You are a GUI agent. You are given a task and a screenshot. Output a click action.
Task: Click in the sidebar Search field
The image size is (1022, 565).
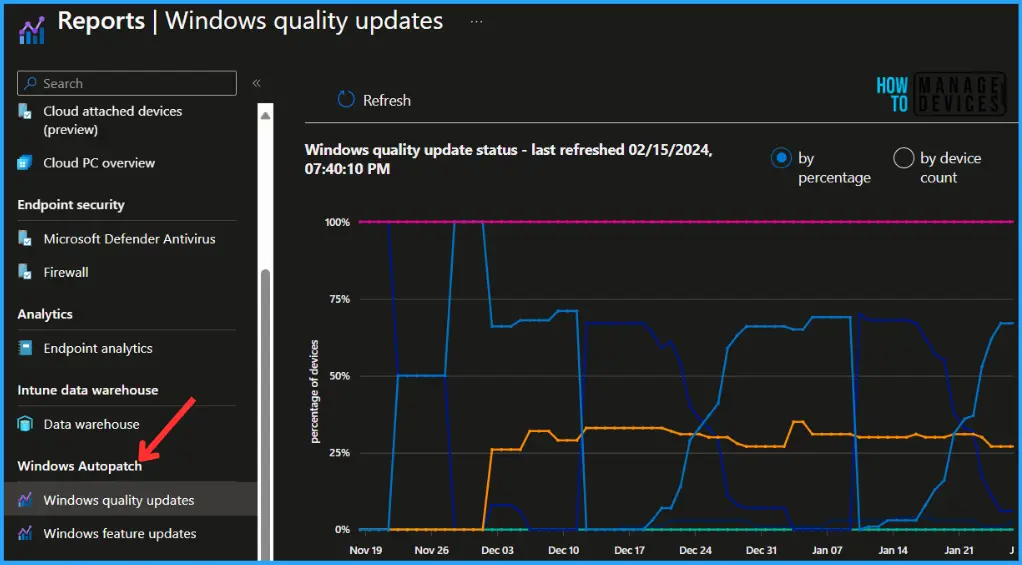click(126, 83)
